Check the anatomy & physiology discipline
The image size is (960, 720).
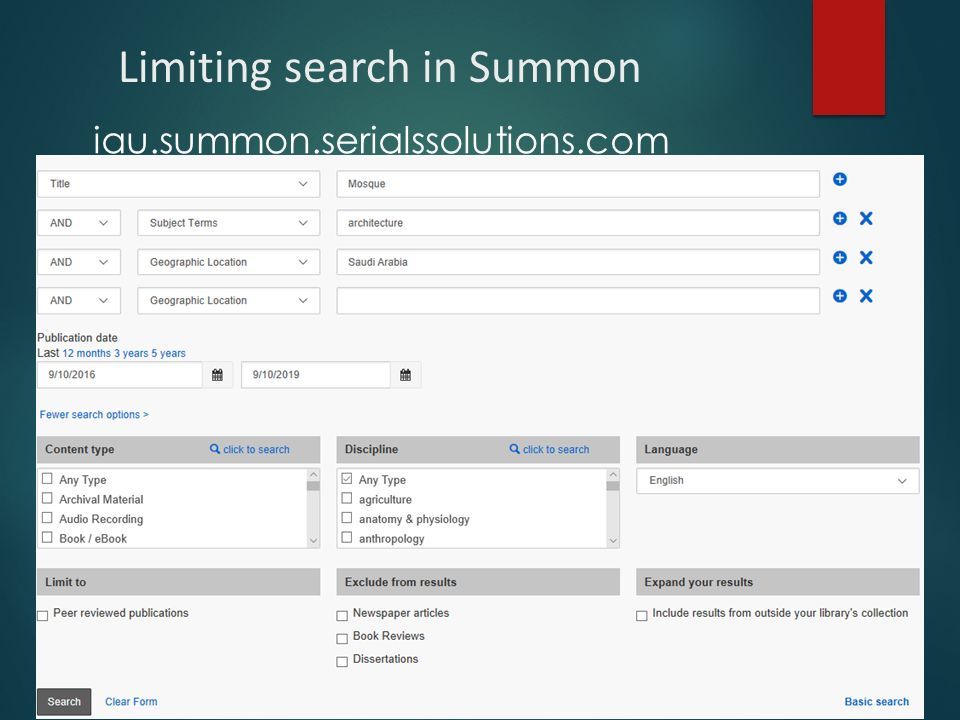[347, 517]
